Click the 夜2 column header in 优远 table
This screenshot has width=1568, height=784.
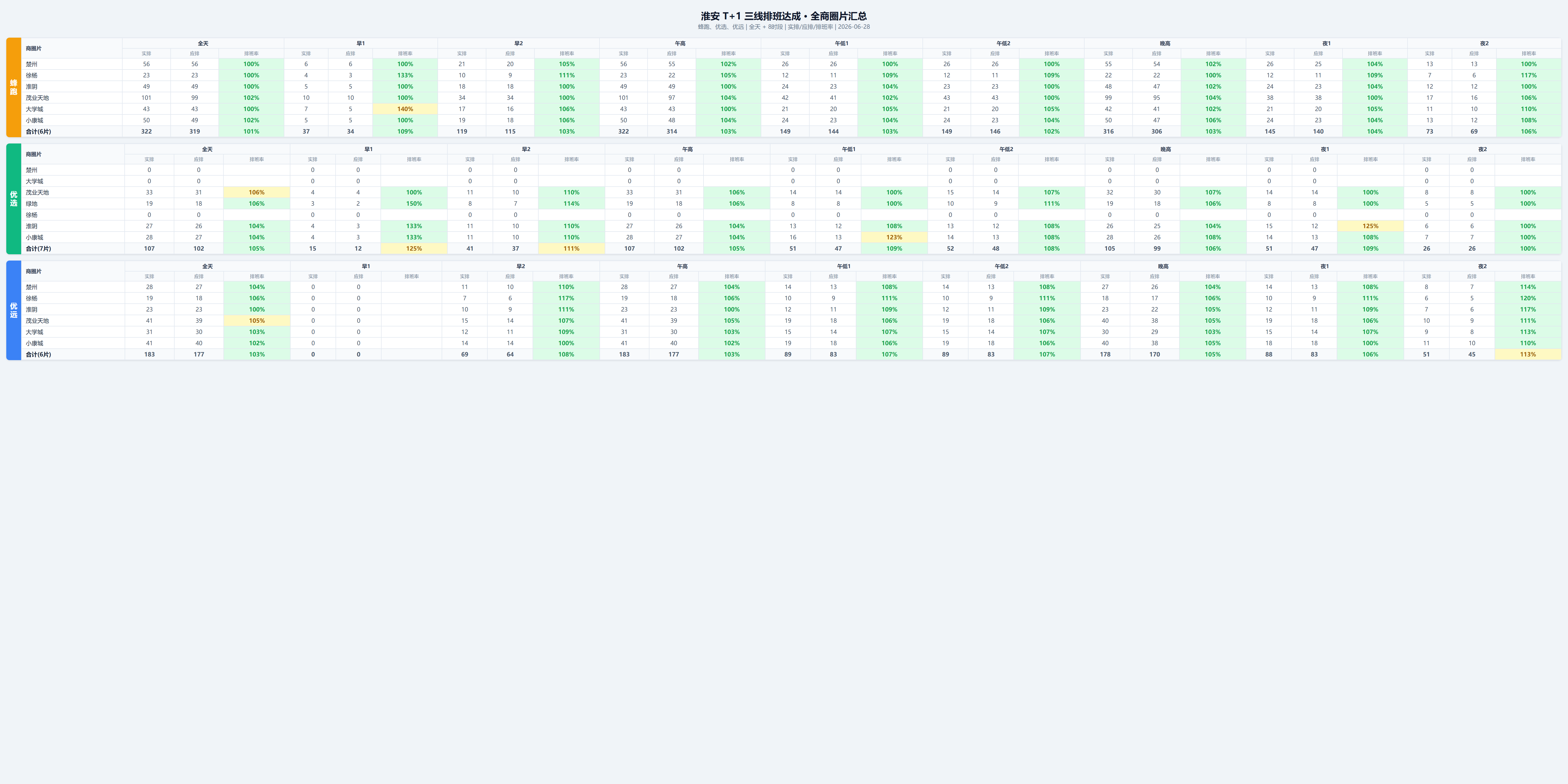pos(1482,266)
